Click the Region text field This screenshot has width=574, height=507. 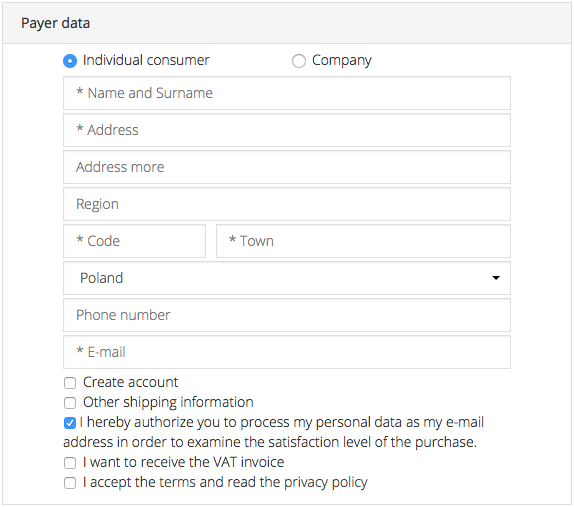[x=287, y=204]
